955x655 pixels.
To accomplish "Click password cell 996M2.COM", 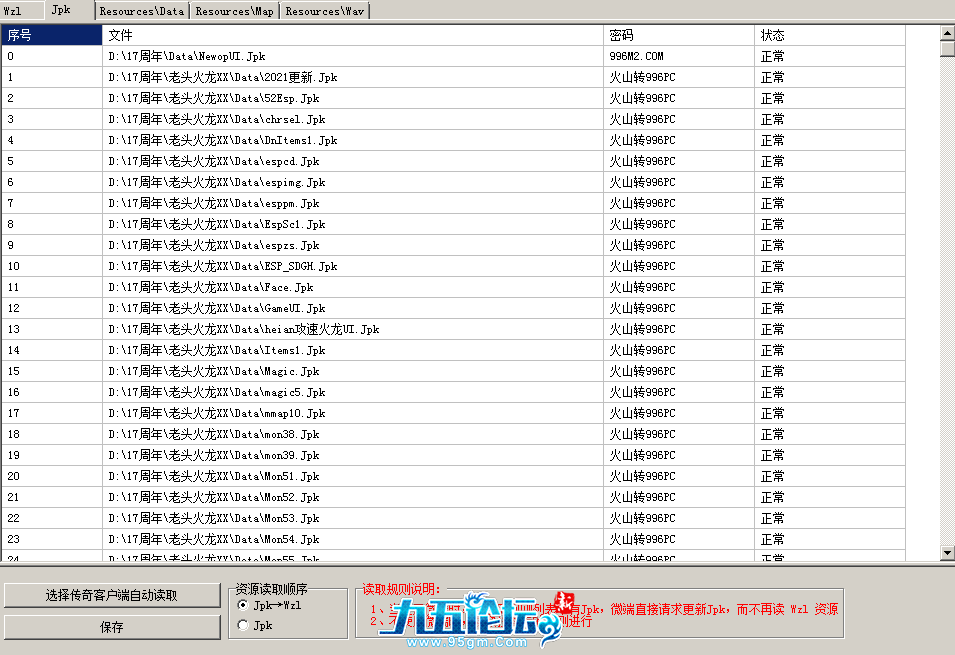I will pyautogui.click(x=636, y=57).
